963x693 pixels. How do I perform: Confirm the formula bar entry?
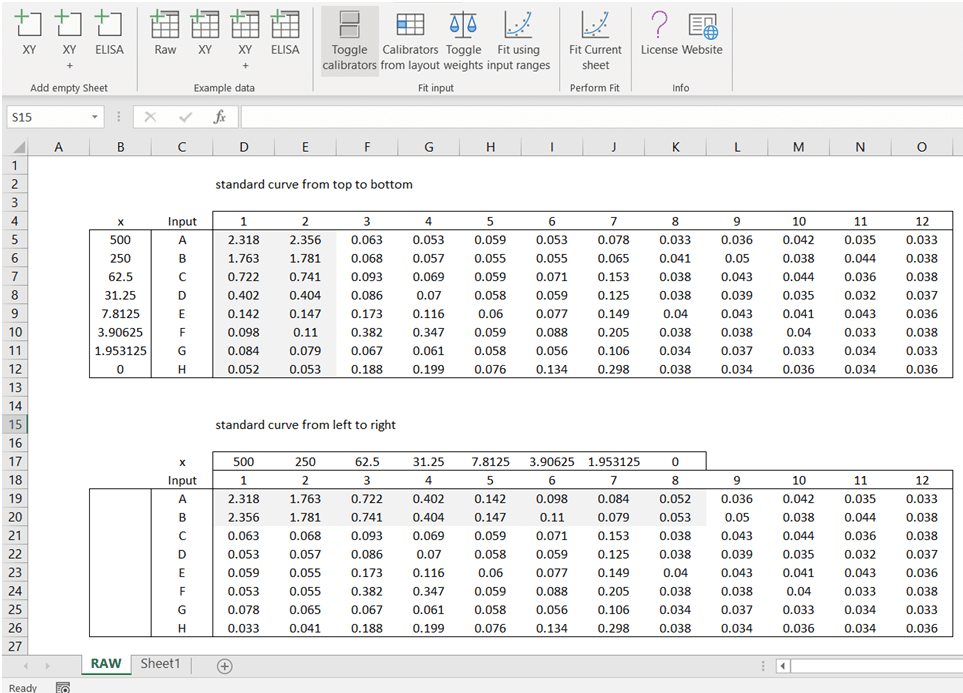pos(185,117)
